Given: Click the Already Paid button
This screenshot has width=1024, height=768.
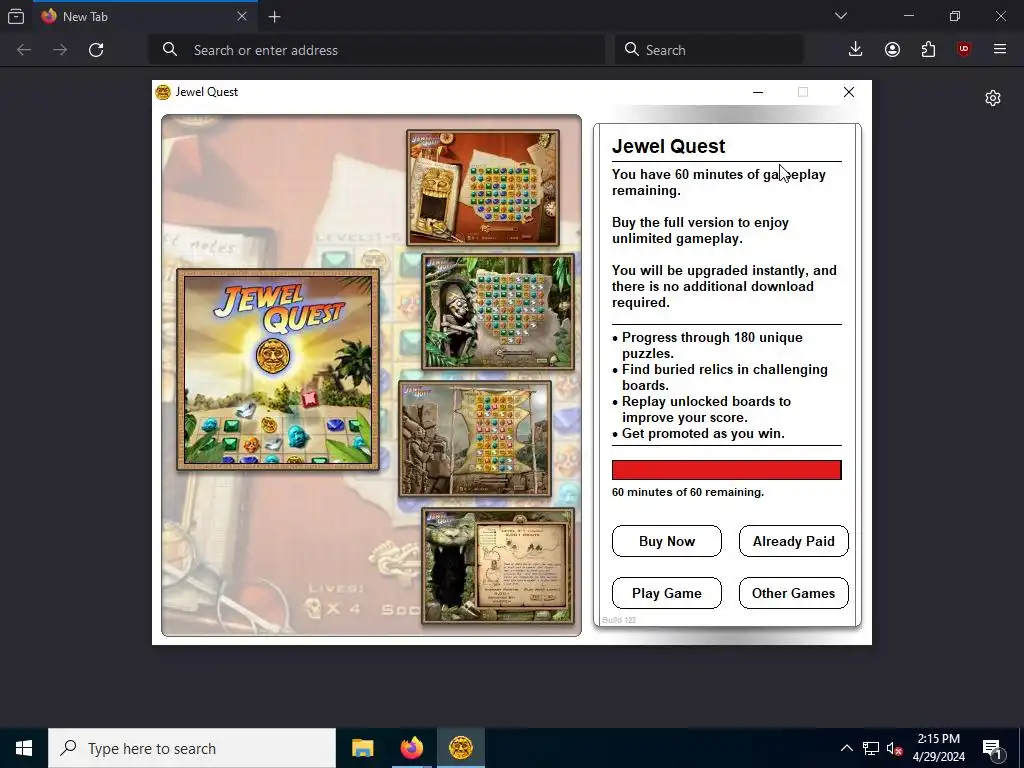Looking at the screenshot, I should [x=793, y=541].
